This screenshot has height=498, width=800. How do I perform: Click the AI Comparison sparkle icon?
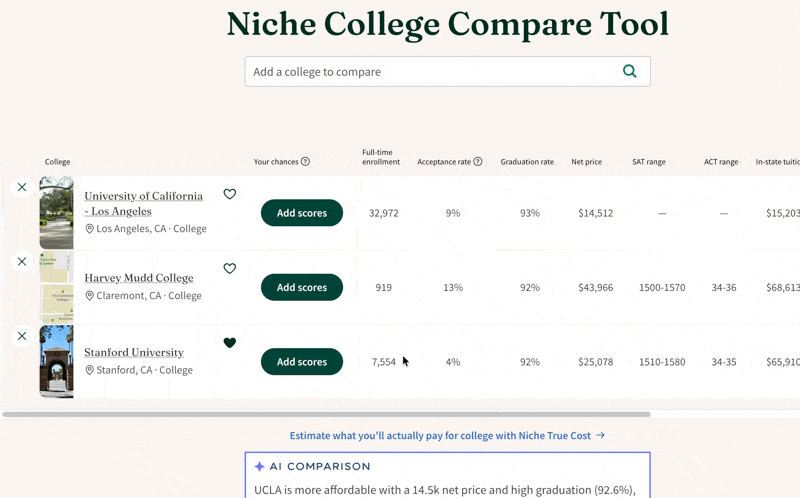point(259,466)
